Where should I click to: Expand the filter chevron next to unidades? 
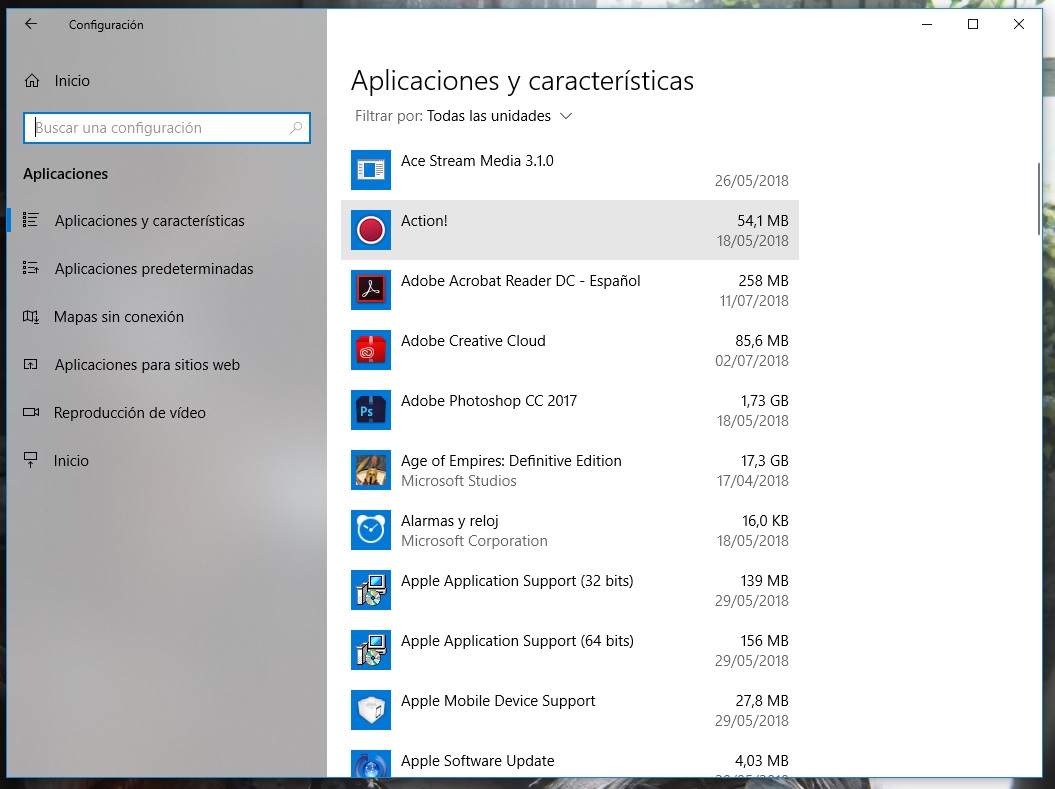[x=566, y=116]
